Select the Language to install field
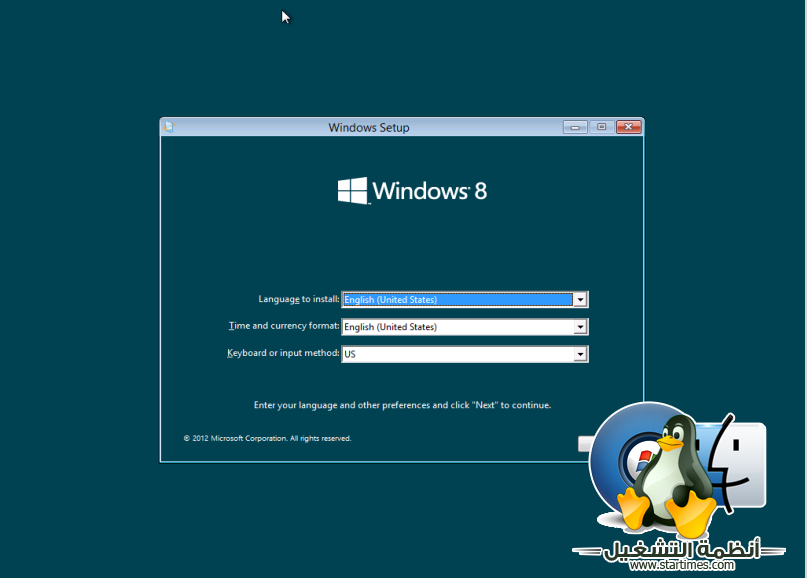This screenshot has width=807, height=578. point(465,300)
